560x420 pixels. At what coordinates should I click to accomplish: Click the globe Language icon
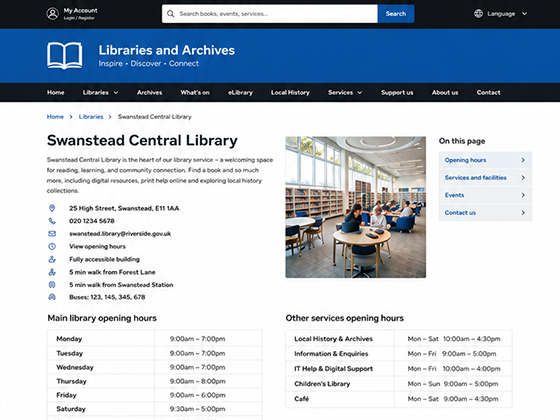(478, 14)
